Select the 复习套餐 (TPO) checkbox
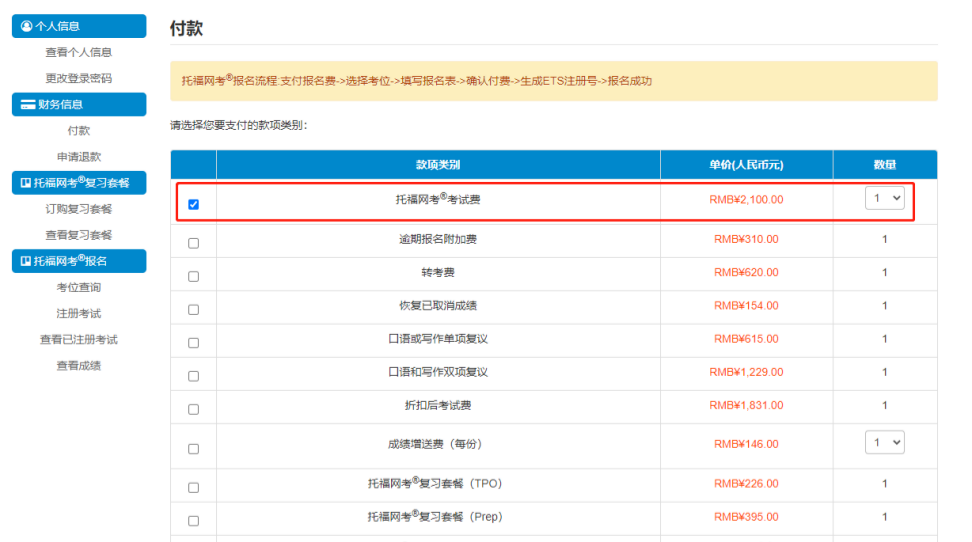Screen dimensions: 972x542 pyautogui.click(x=193, y=487)
